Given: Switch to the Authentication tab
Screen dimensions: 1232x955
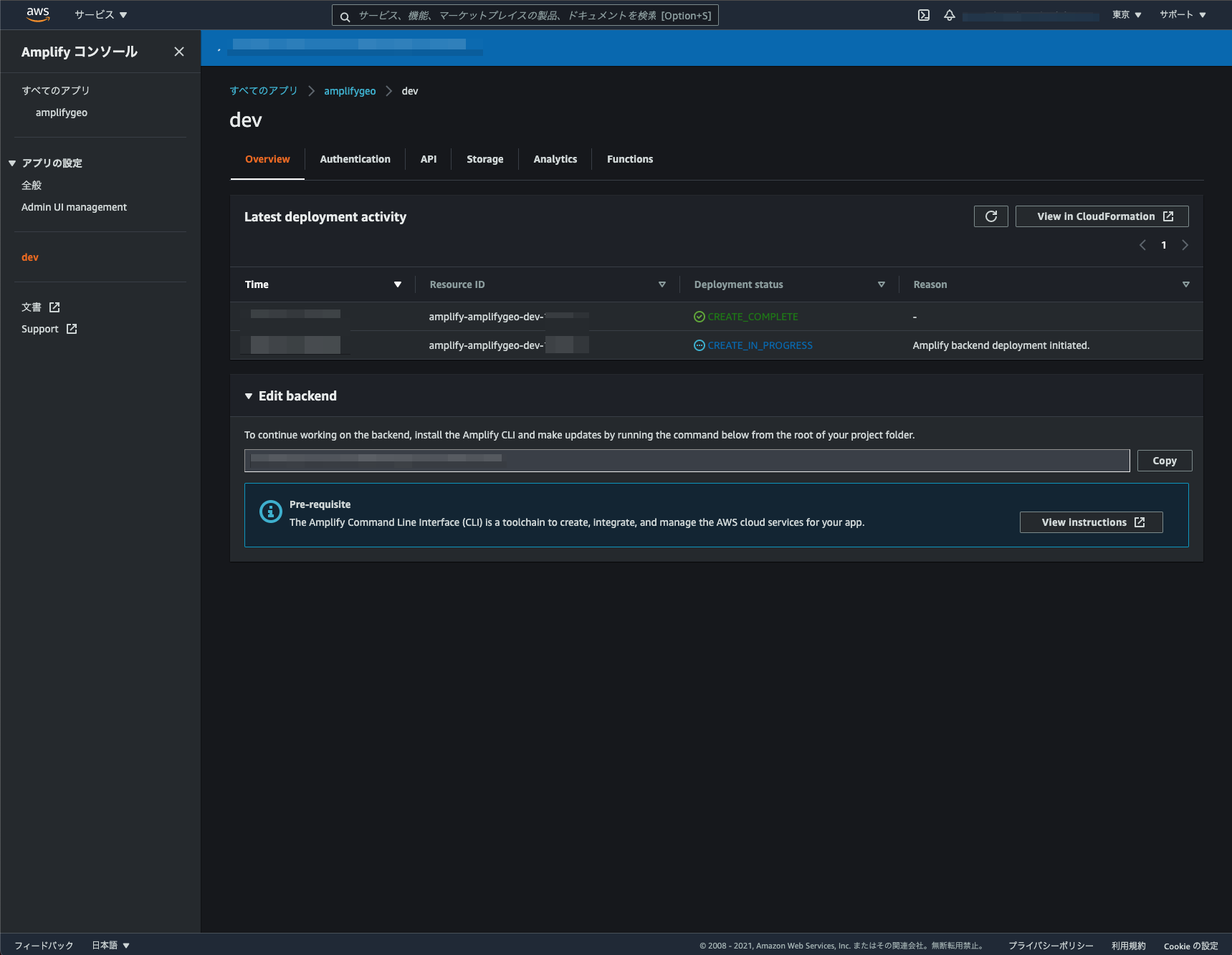Looking at the screenshot, I should click(355, 159).
